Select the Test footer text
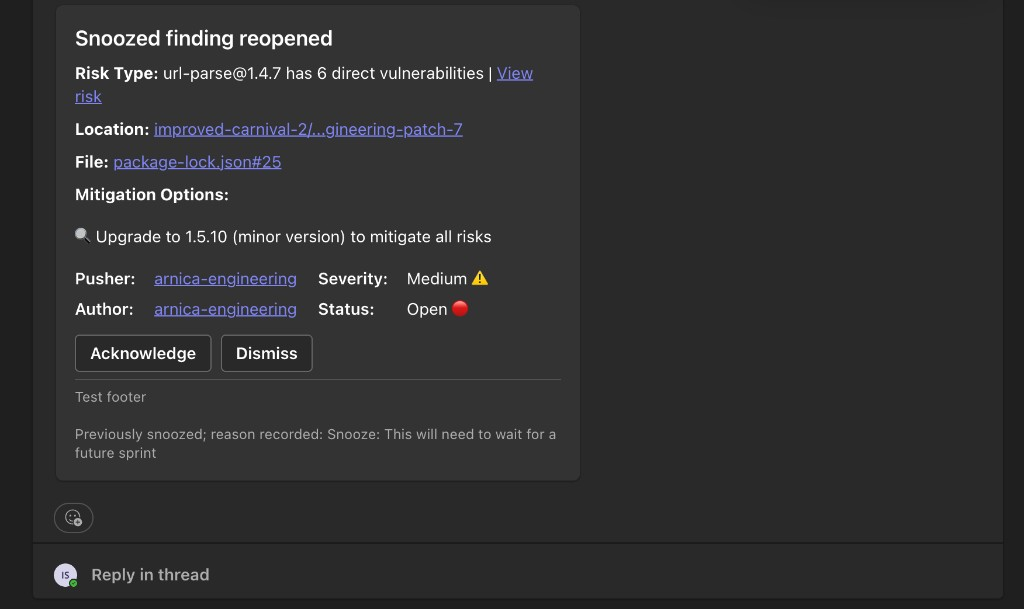This screenshot has width=1024, height=609. click(110, 397)
